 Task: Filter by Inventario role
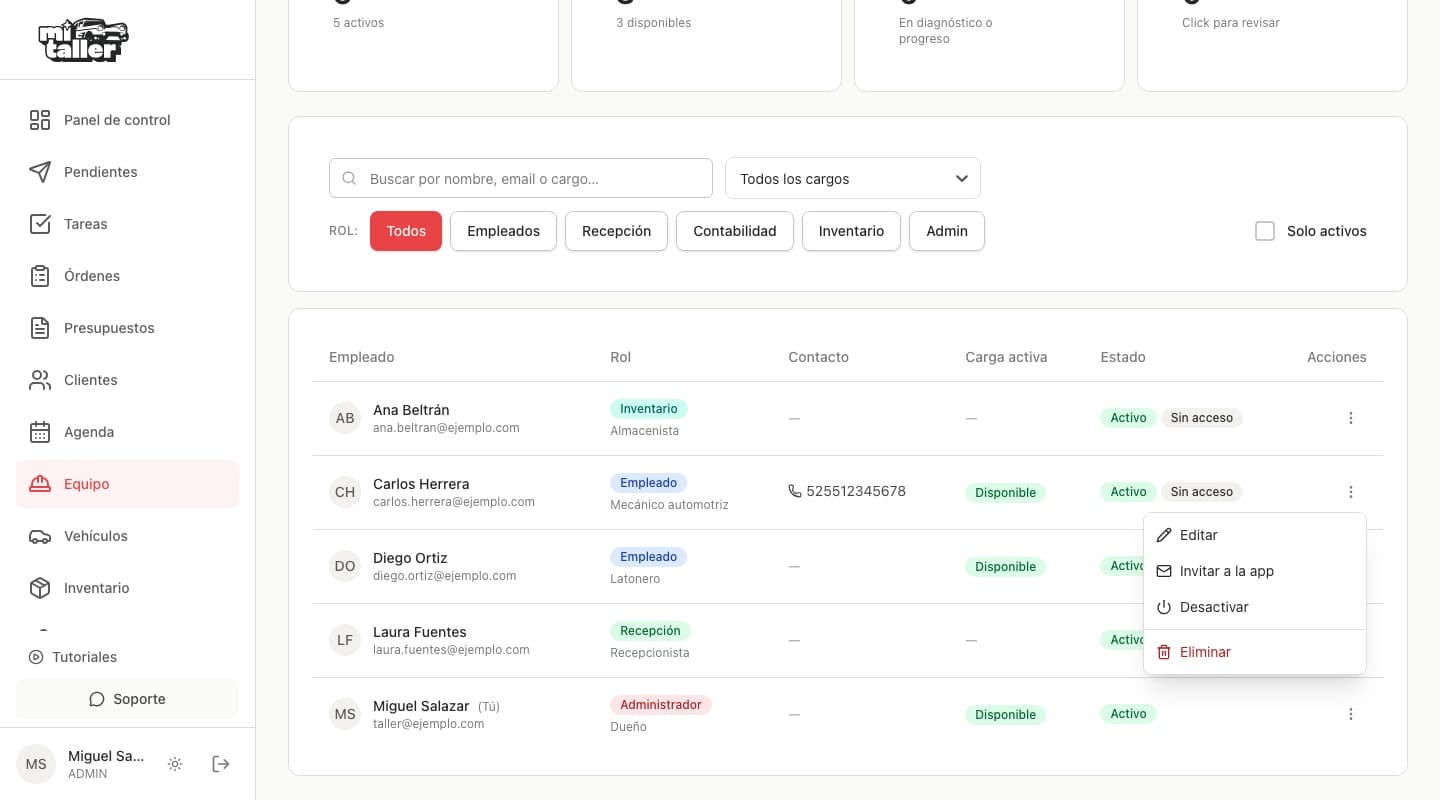point(851,231)
